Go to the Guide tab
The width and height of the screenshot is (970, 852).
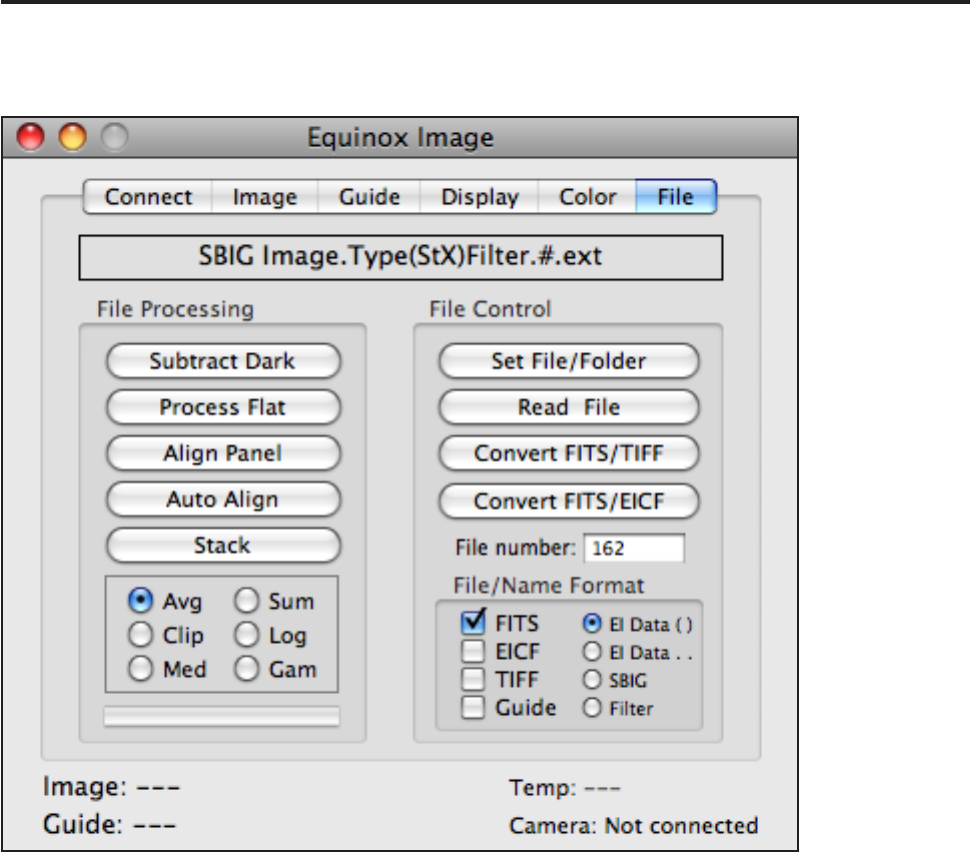[369, 197]
